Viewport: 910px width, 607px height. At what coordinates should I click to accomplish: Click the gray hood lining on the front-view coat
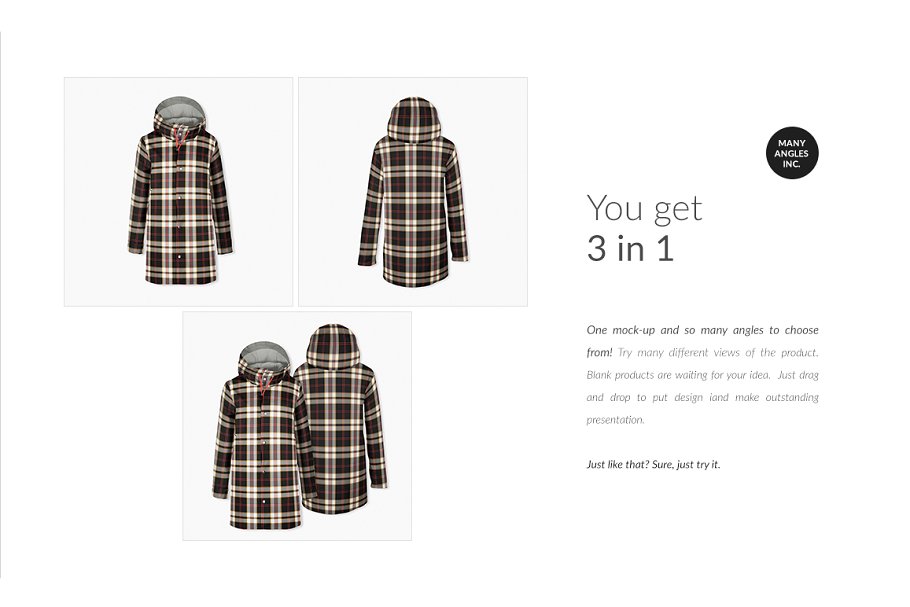179,109
